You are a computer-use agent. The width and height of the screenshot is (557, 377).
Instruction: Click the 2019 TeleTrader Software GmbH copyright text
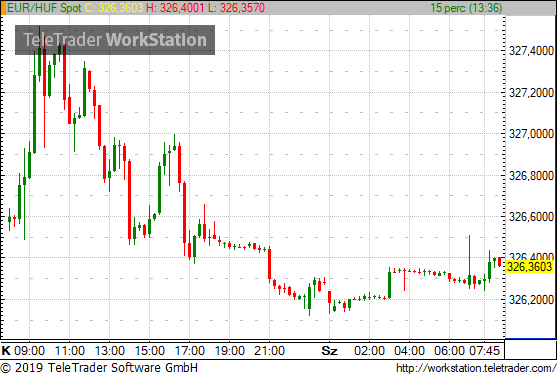click(x=99, y=368)
